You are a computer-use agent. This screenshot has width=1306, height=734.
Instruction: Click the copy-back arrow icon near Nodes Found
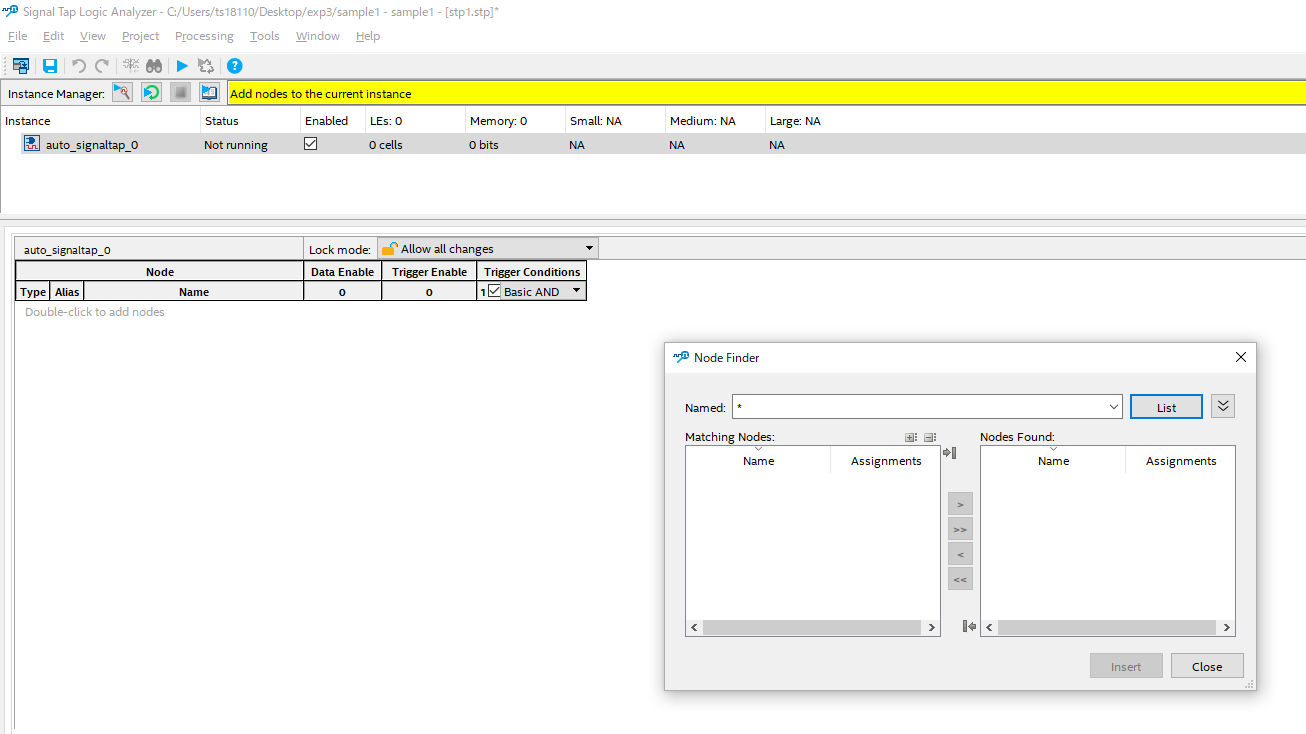pyautogui.click(x=969, y=626)
